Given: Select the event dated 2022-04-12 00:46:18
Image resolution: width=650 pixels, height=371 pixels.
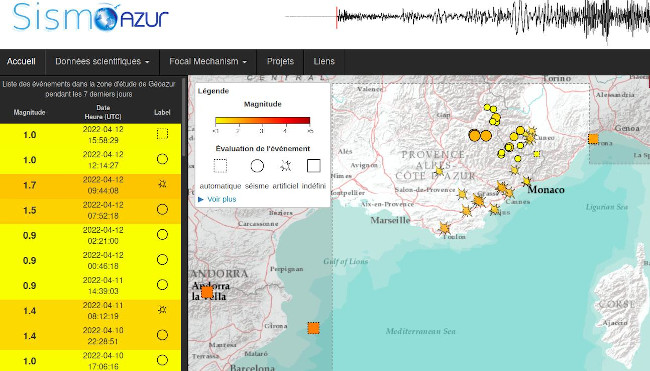Looking at the screenshot, I should point(90,261).
